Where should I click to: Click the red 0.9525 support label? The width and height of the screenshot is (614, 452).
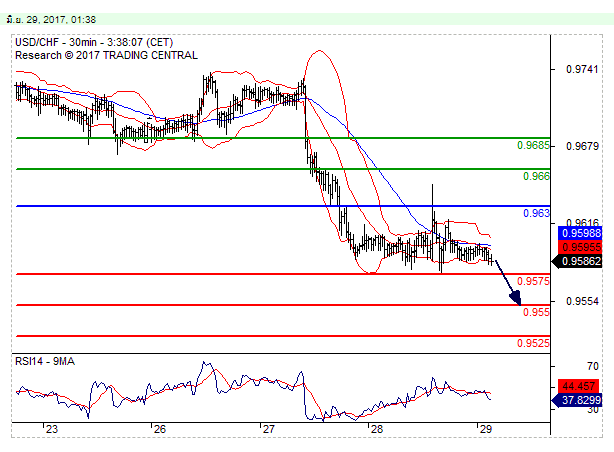click(533, 343)
